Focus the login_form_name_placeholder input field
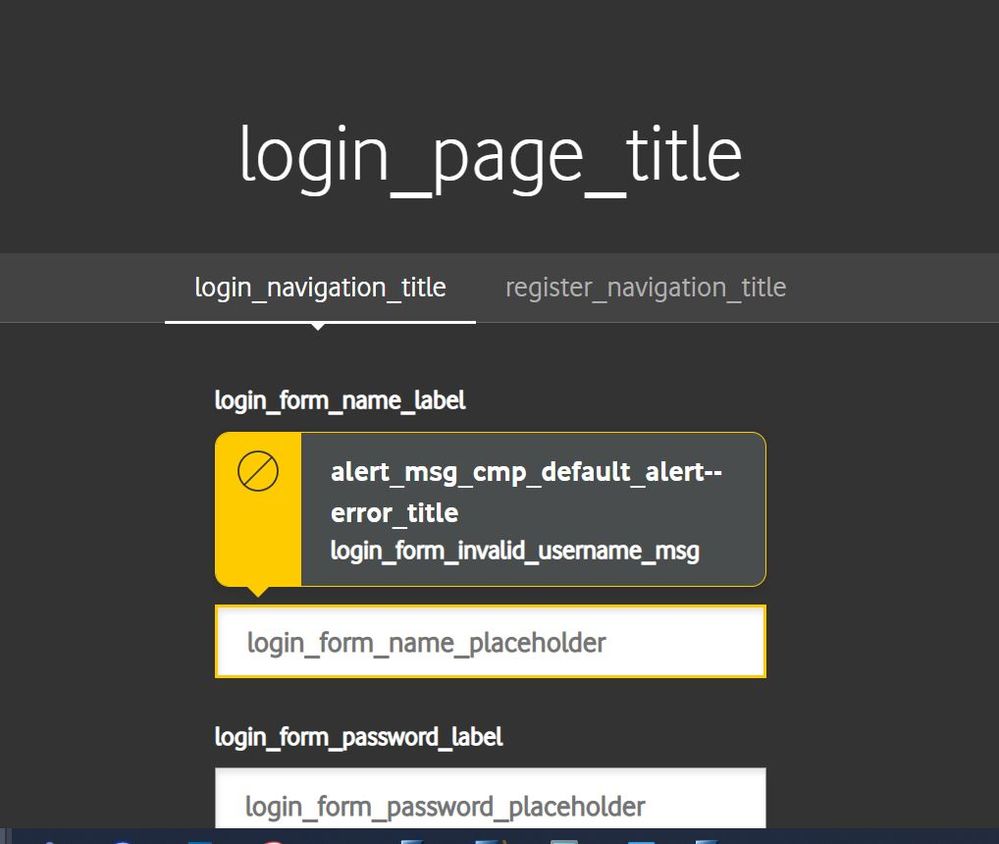This screenshot has width=999, height=844. pyautogui.click(x=490, y=642)
